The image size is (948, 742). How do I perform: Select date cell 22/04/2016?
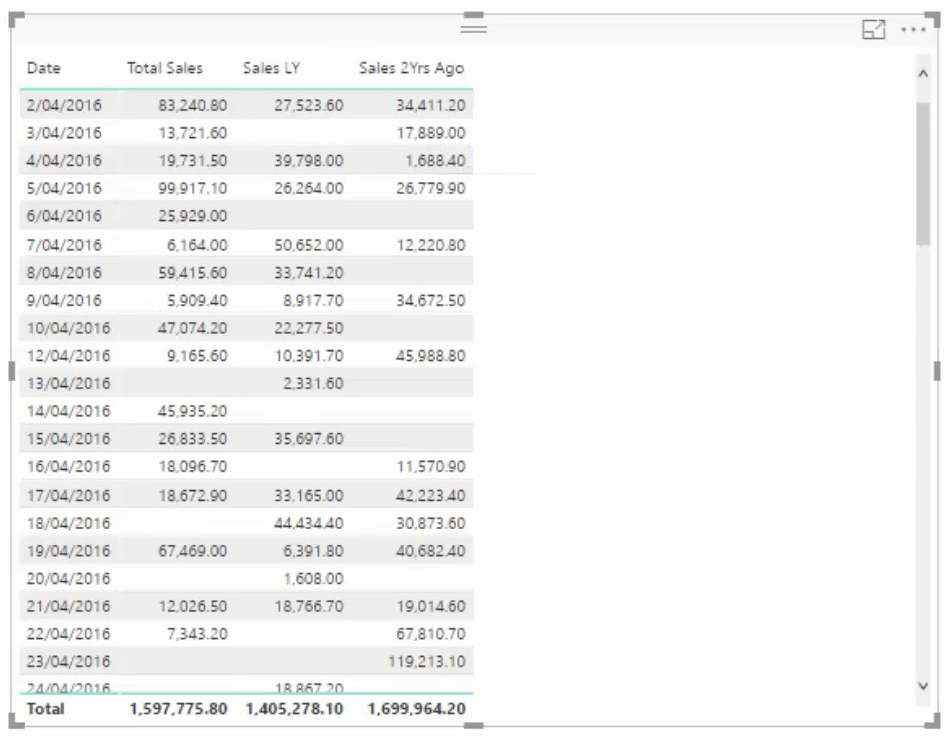(x=68, y=636)
